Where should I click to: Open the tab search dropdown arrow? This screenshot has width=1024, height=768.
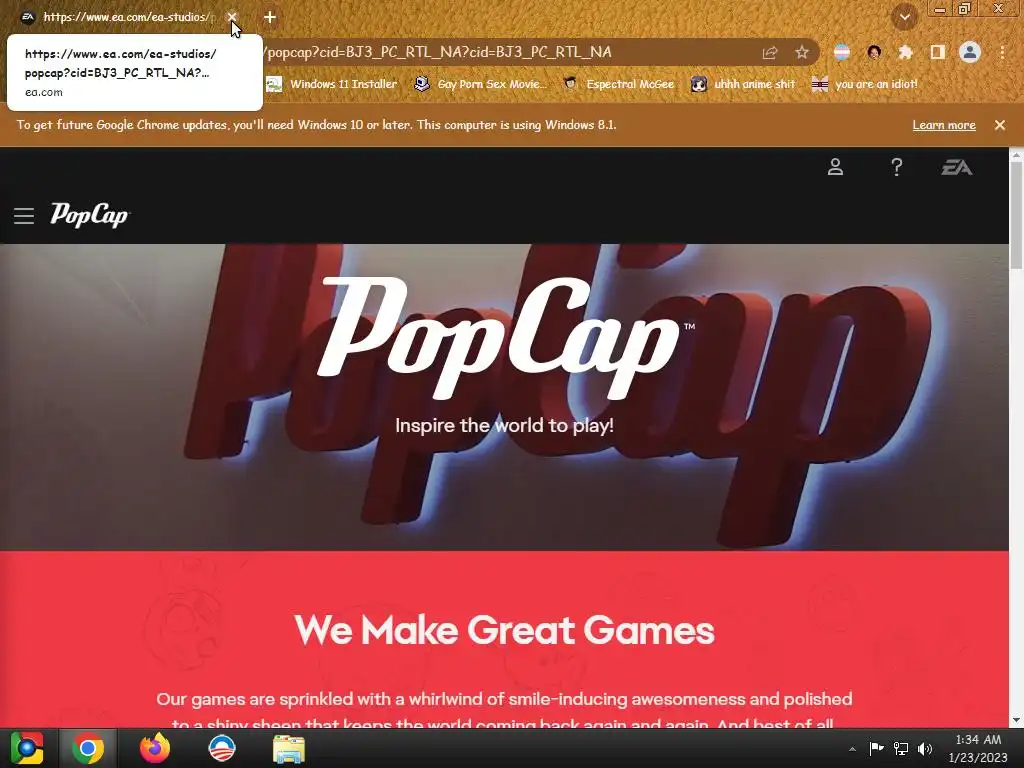[x=904, y=18]
